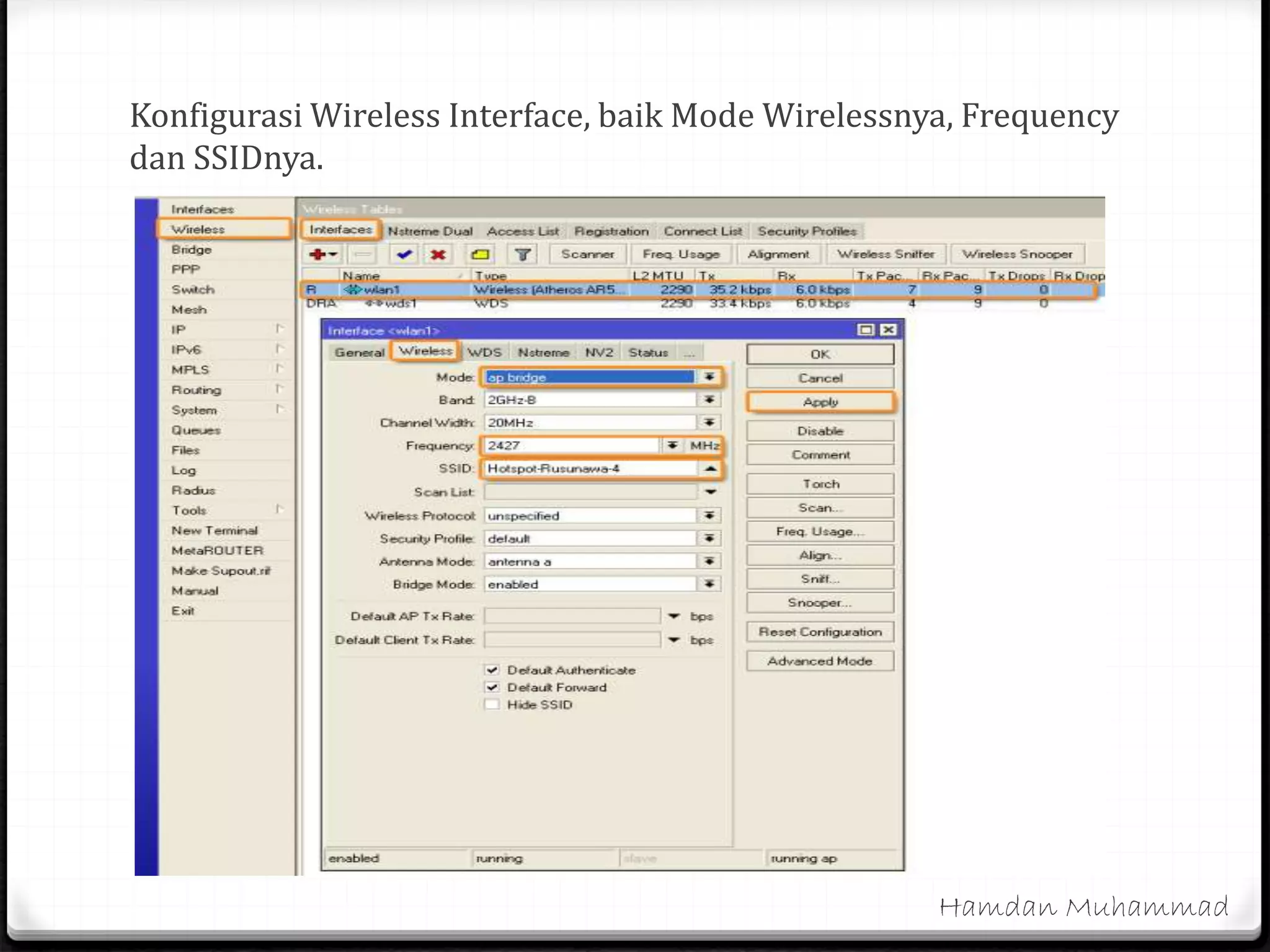The height and width of the screenshot is (952, 1270).
Task: Click the Apply button
Action: 820,402
